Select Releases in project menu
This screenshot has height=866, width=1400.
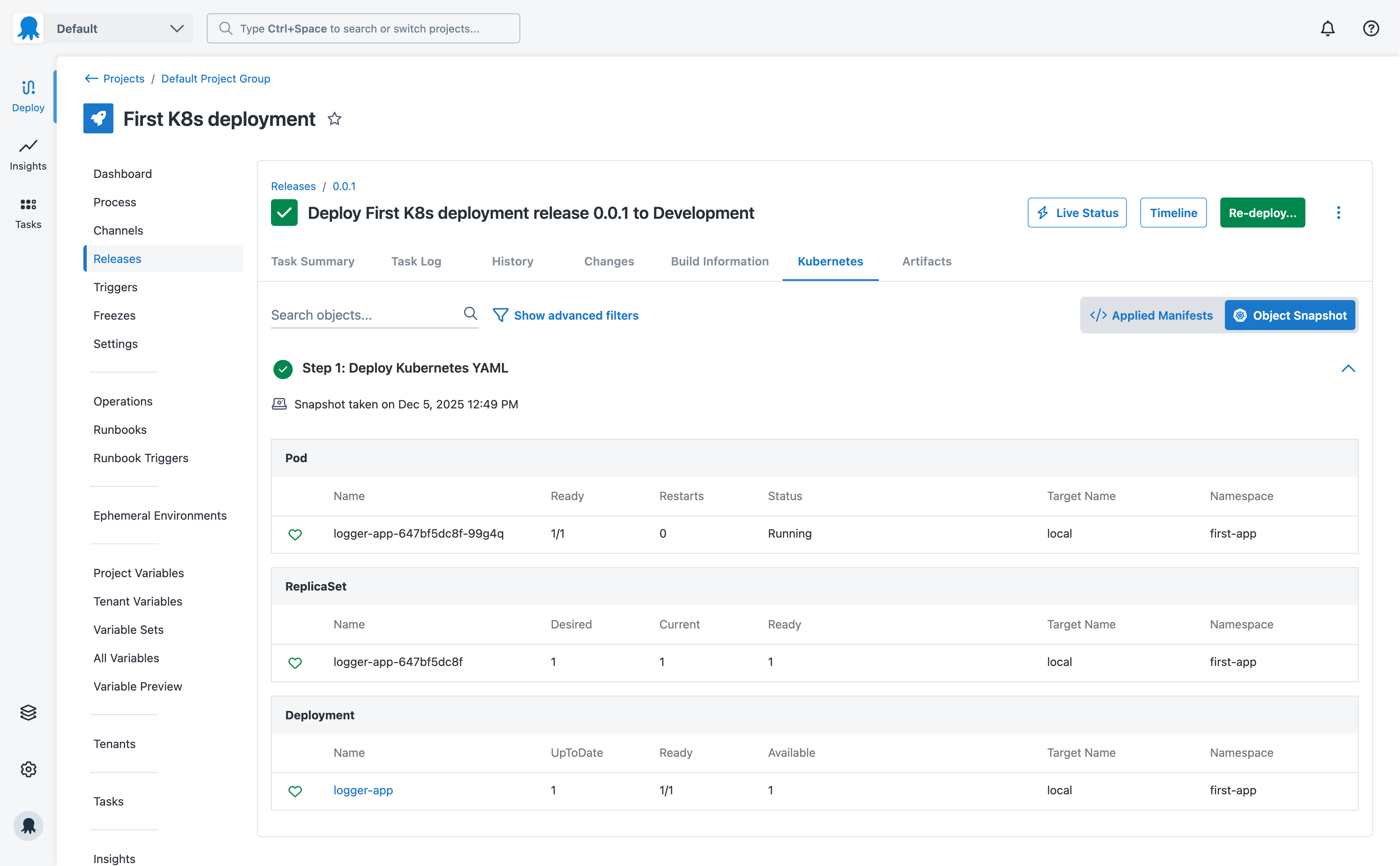point(163,258)
